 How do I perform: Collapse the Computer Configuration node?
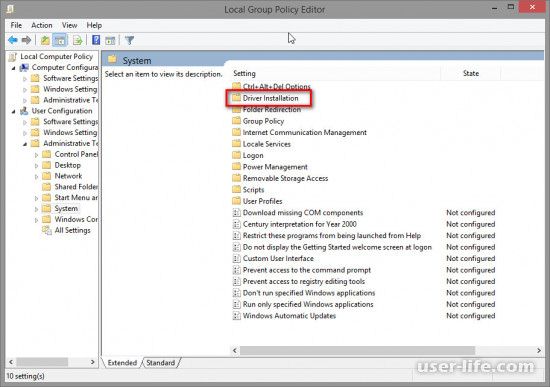13,68
